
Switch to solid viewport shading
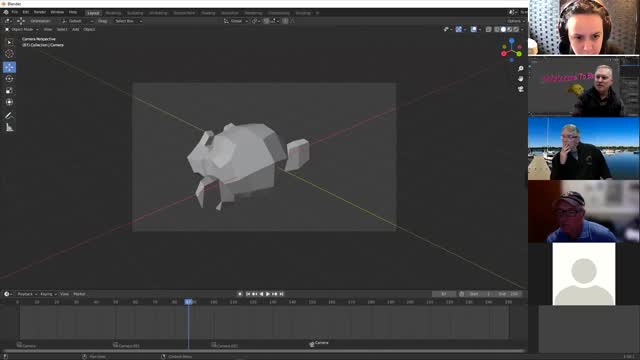(x=503, y=29)
